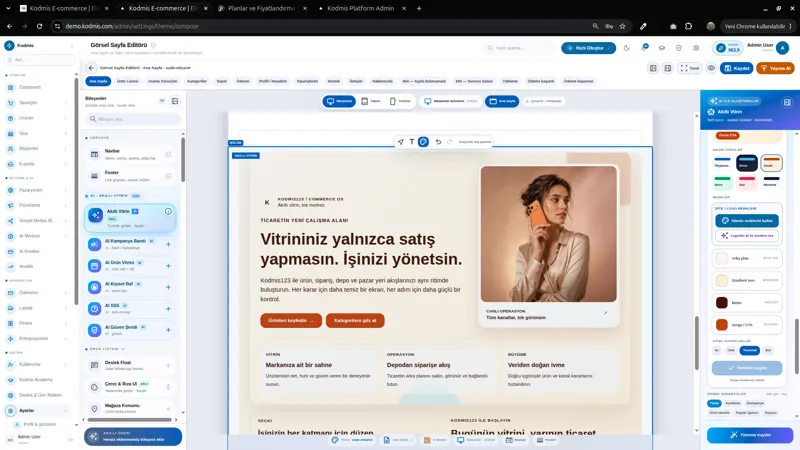Expand the Siparişler sidebar menu
Image resolution: width=800 pixels, height=450 pixels.
38,103
